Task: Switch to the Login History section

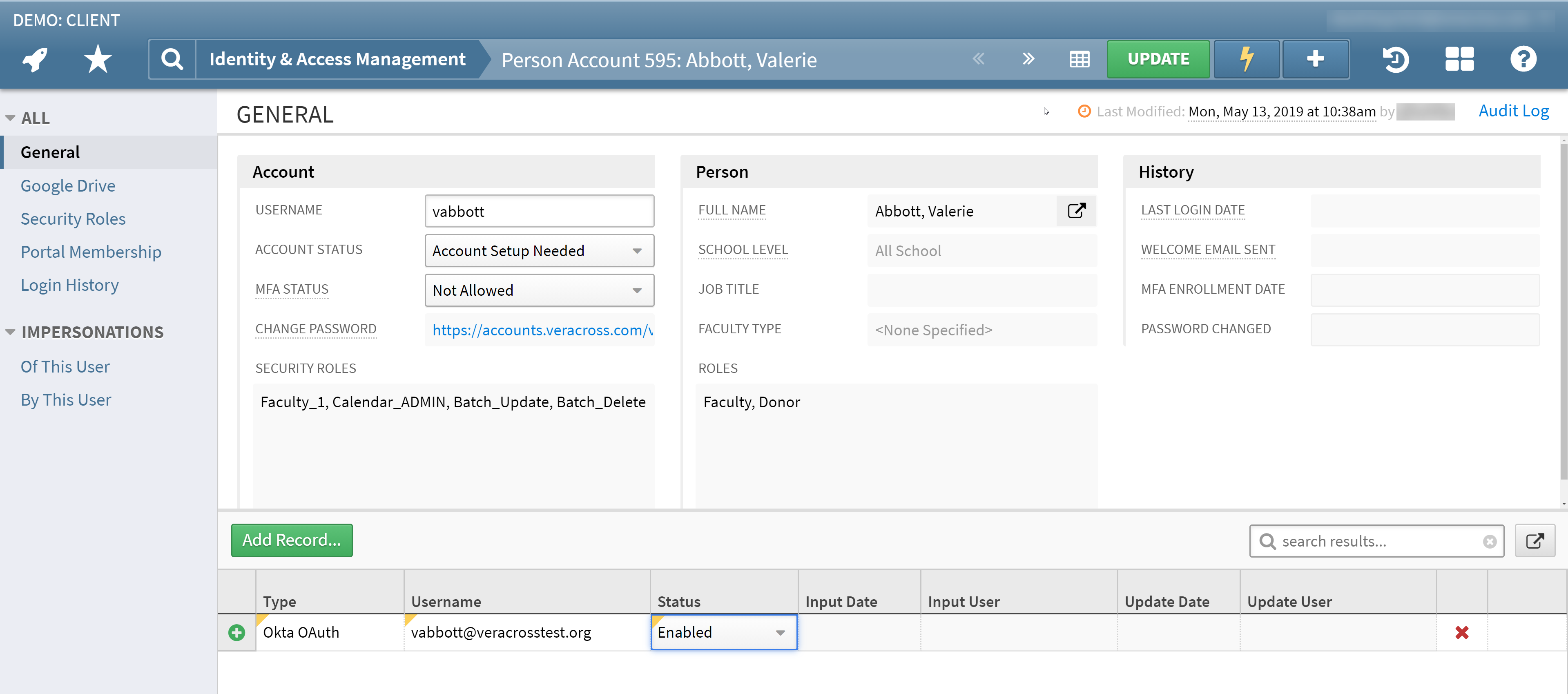Action: 69,284
